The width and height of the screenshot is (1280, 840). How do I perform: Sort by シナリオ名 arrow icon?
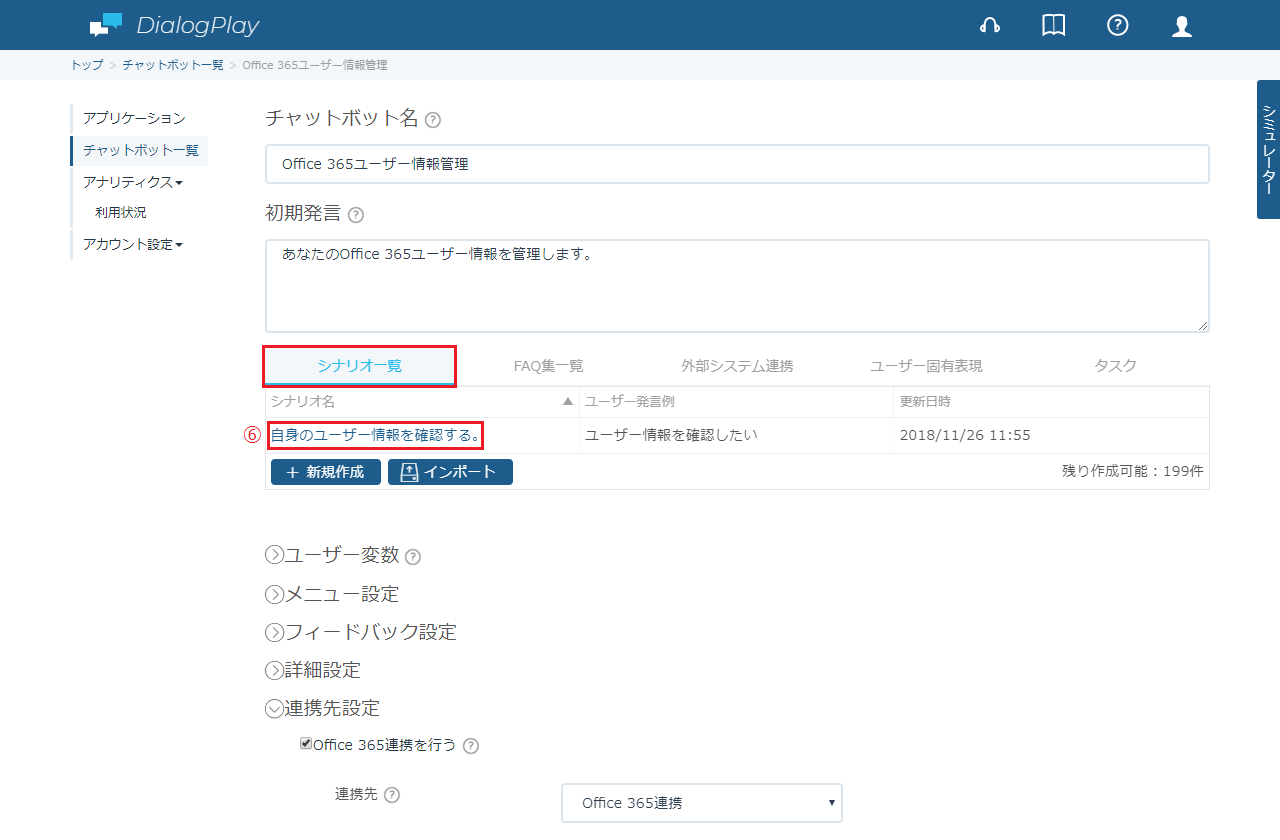(568, 401)
